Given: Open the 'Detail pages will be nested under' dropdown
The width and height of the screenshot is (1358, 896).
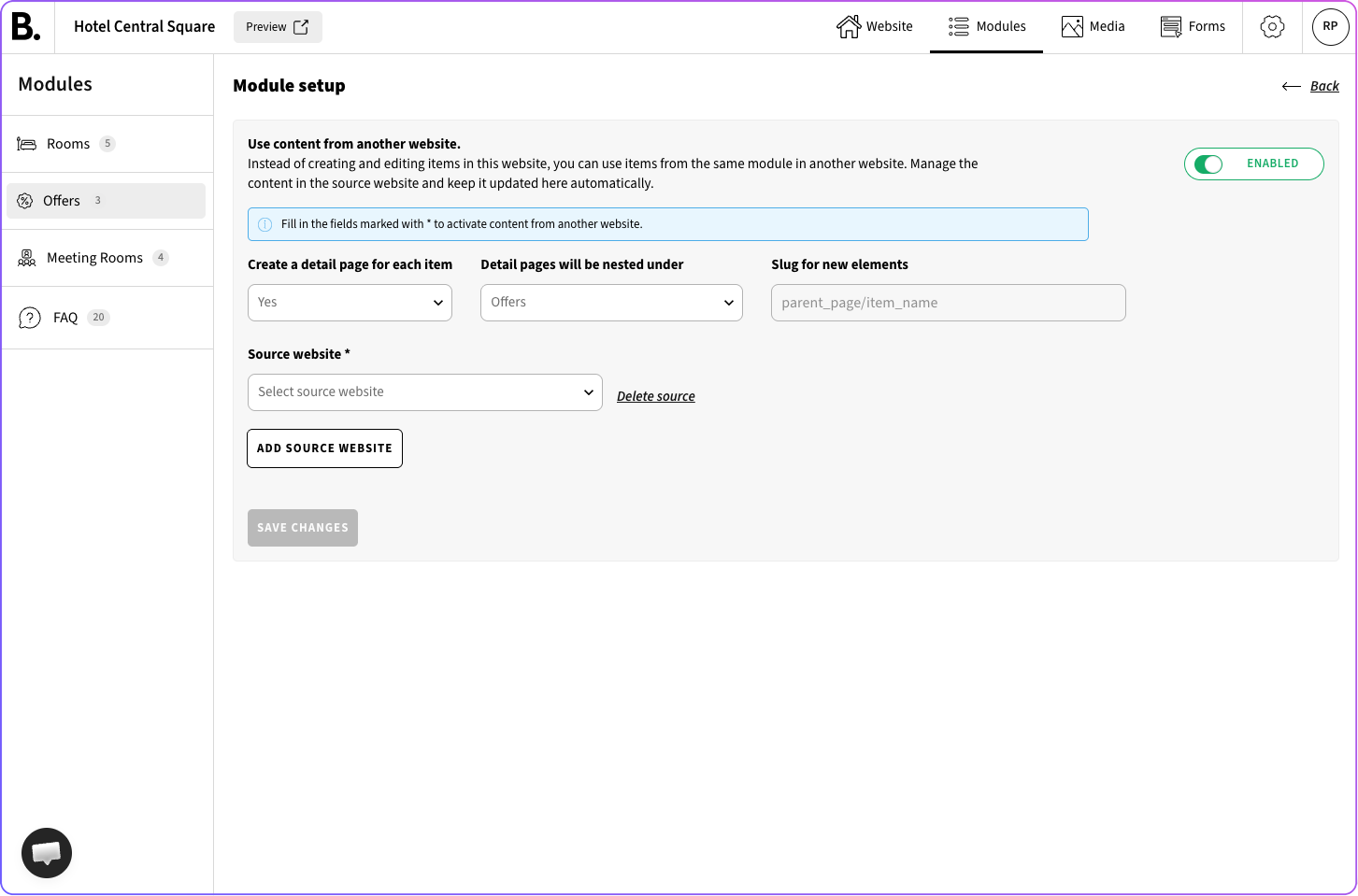Looking at the screenshot, I should coord(611,303).
